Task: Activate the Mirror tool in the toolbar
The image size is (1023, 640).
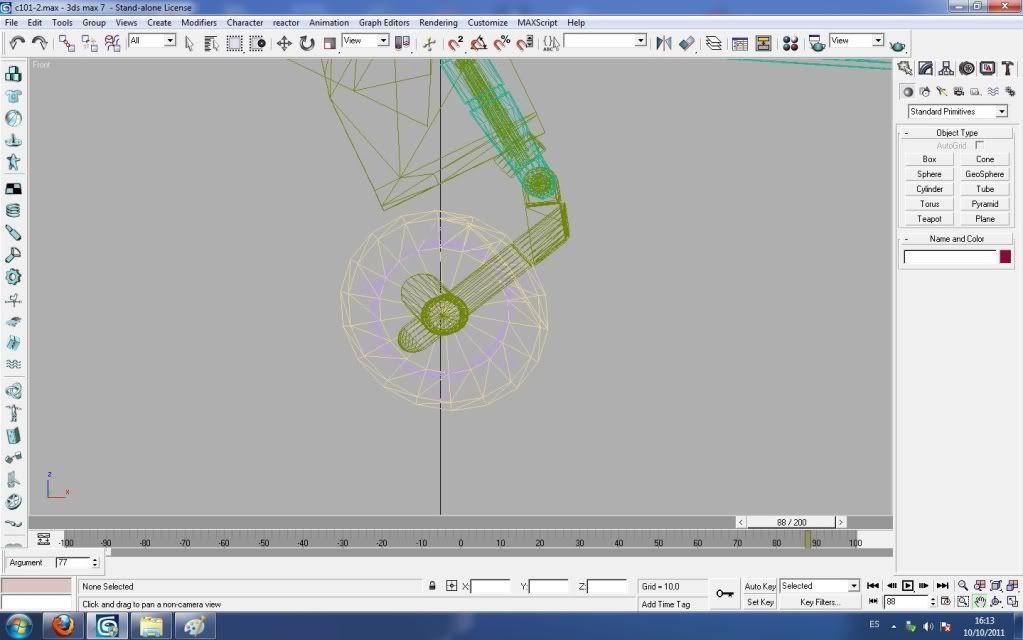Action: point(663,43)
